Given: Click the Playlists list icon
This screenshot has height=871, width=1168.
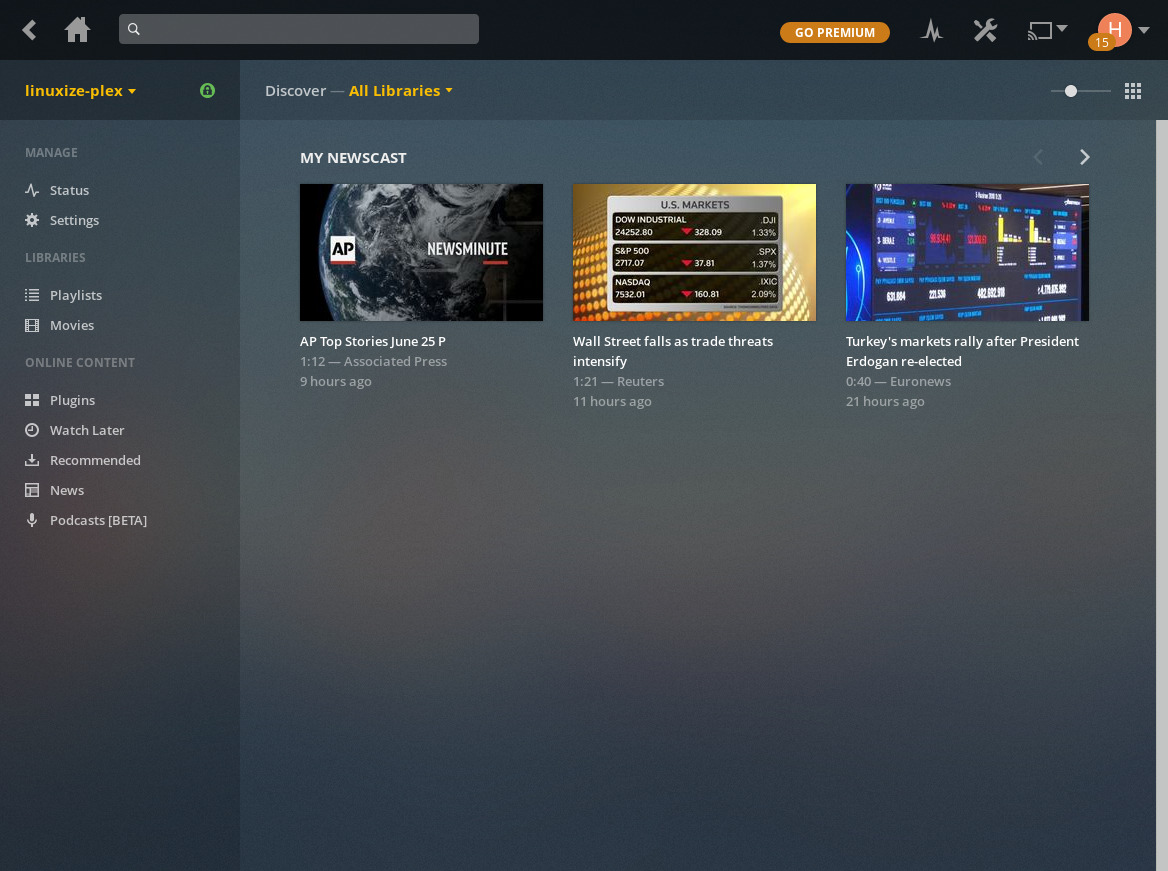Looking at the screenshot, I should coord(32,295).
